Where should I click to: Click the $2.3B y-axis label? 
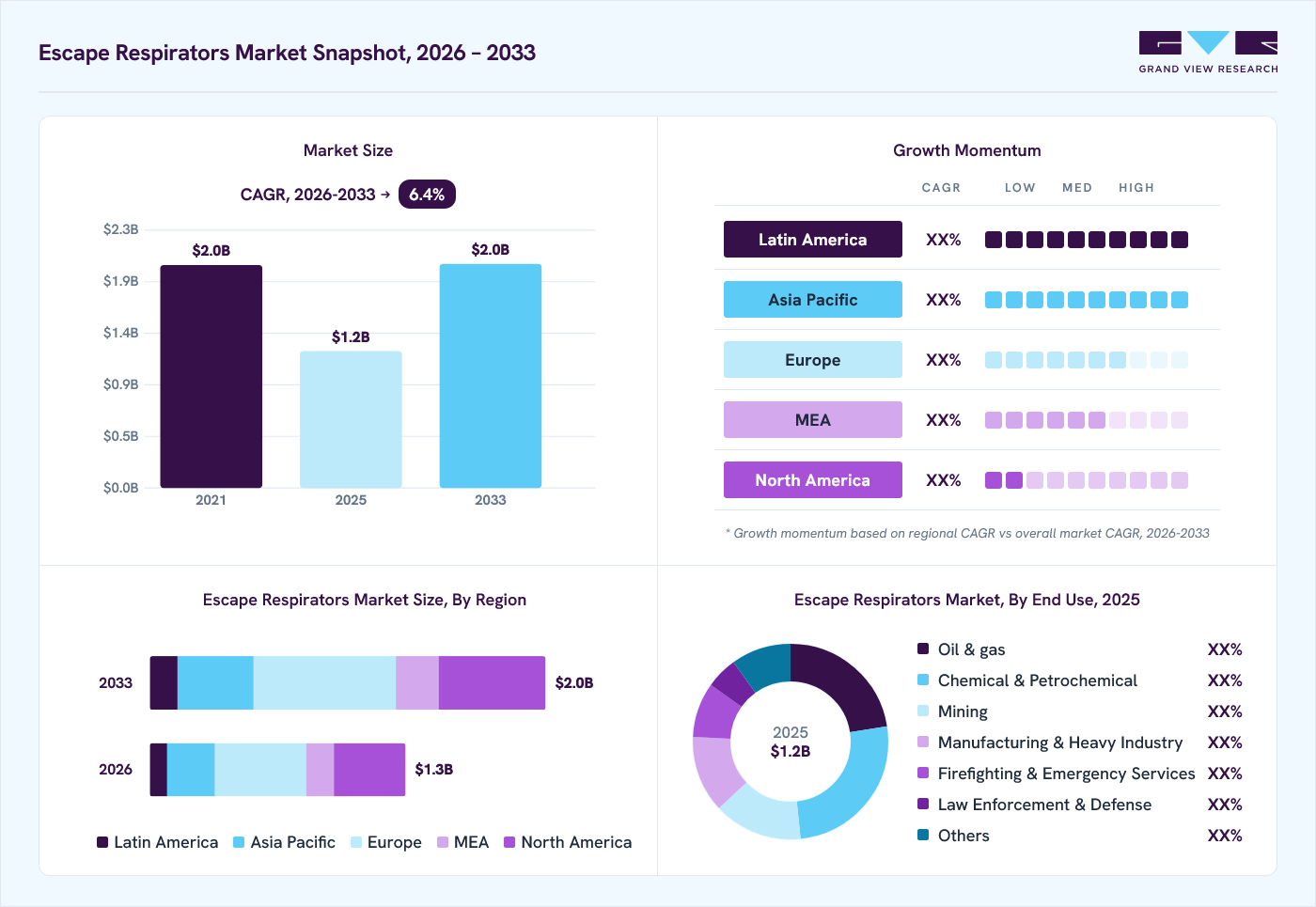click(121, 229)
